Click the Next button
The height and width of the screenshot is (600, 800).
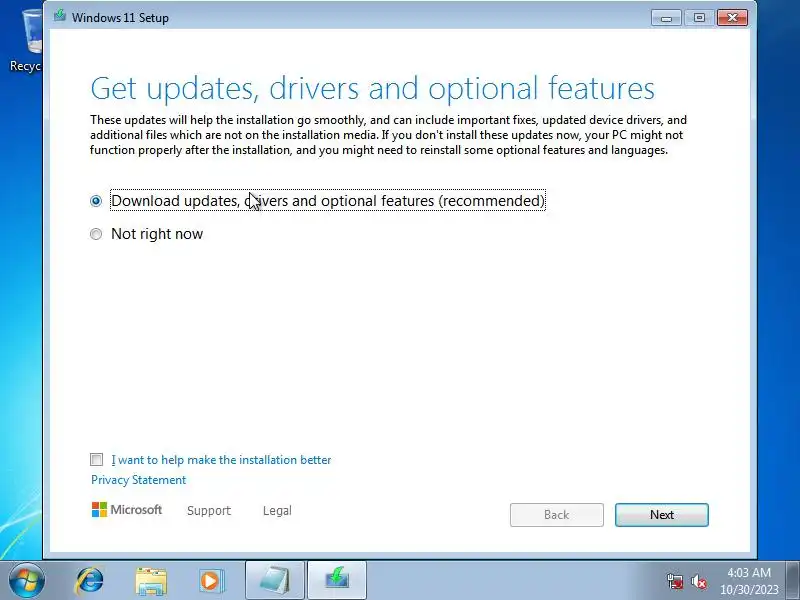[x=662, y=515]
